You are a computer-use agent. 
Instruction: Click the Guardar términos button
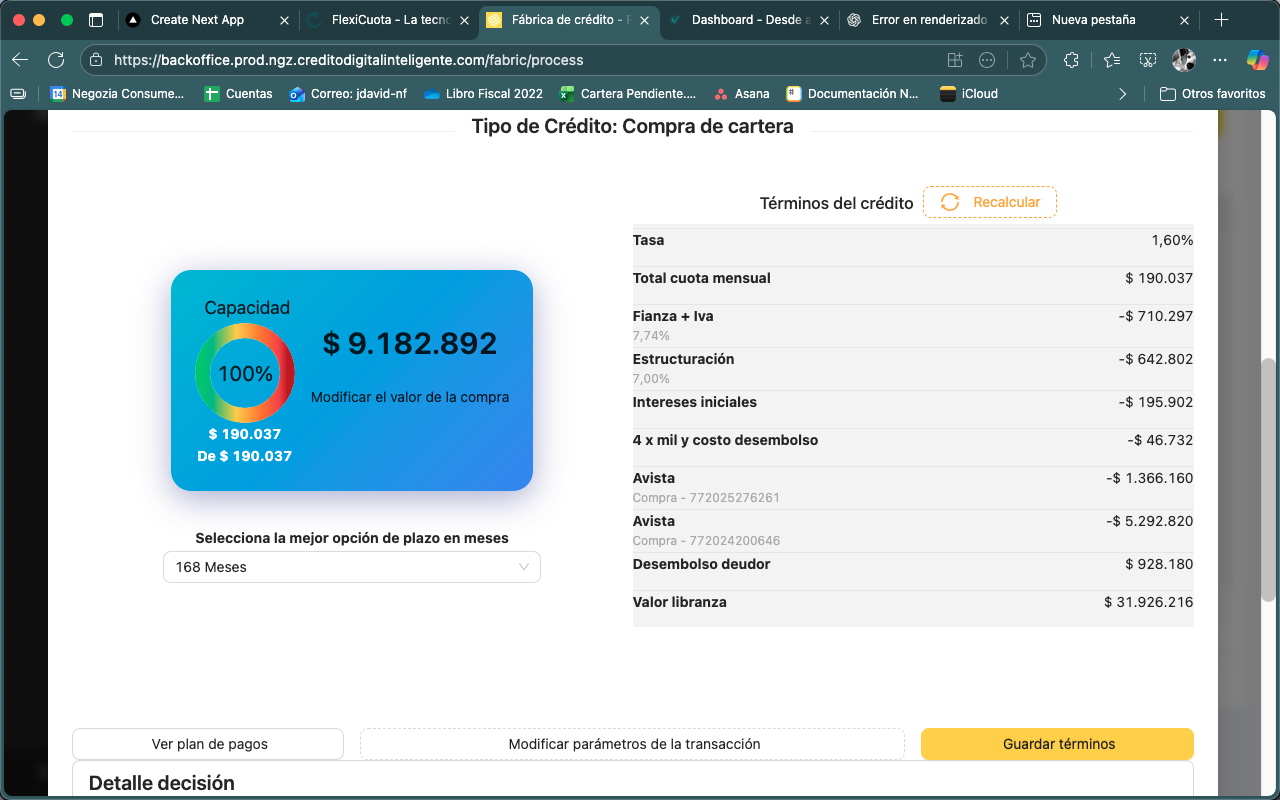pyautogui.click(x=1056, y=743)
